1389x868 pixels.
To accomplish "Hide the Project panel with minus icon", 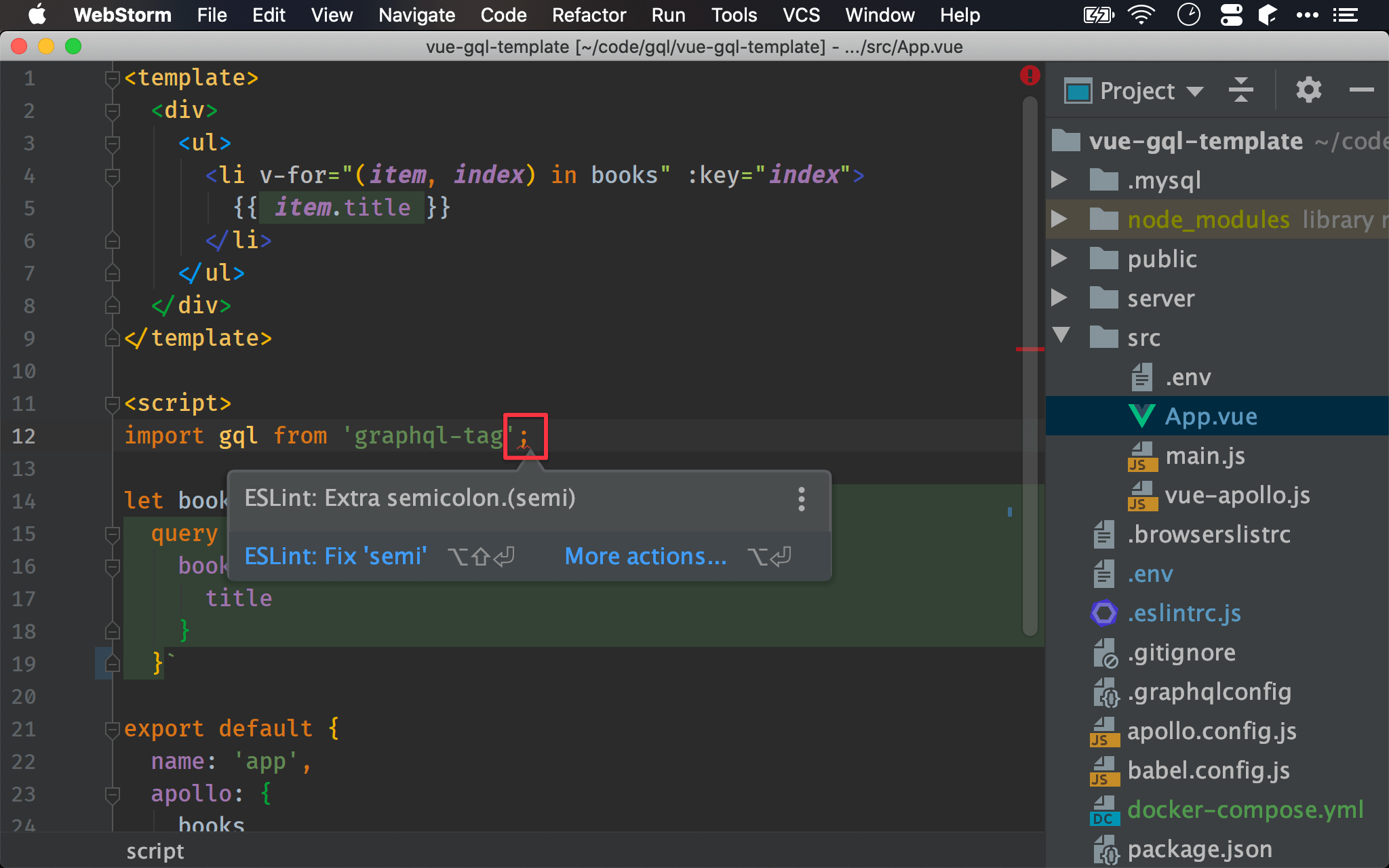I will (x=1361, y=90).
